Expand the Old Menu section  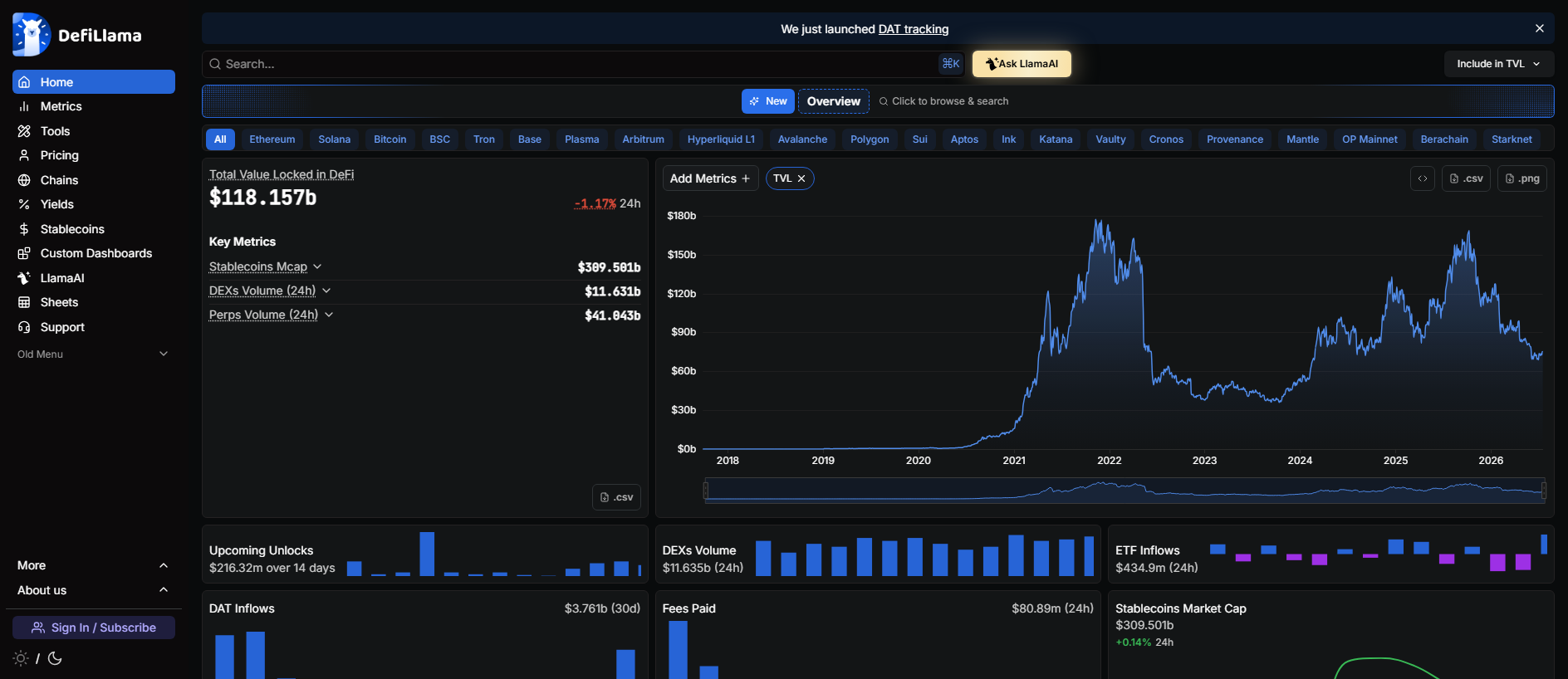click(x=93, y=354)
